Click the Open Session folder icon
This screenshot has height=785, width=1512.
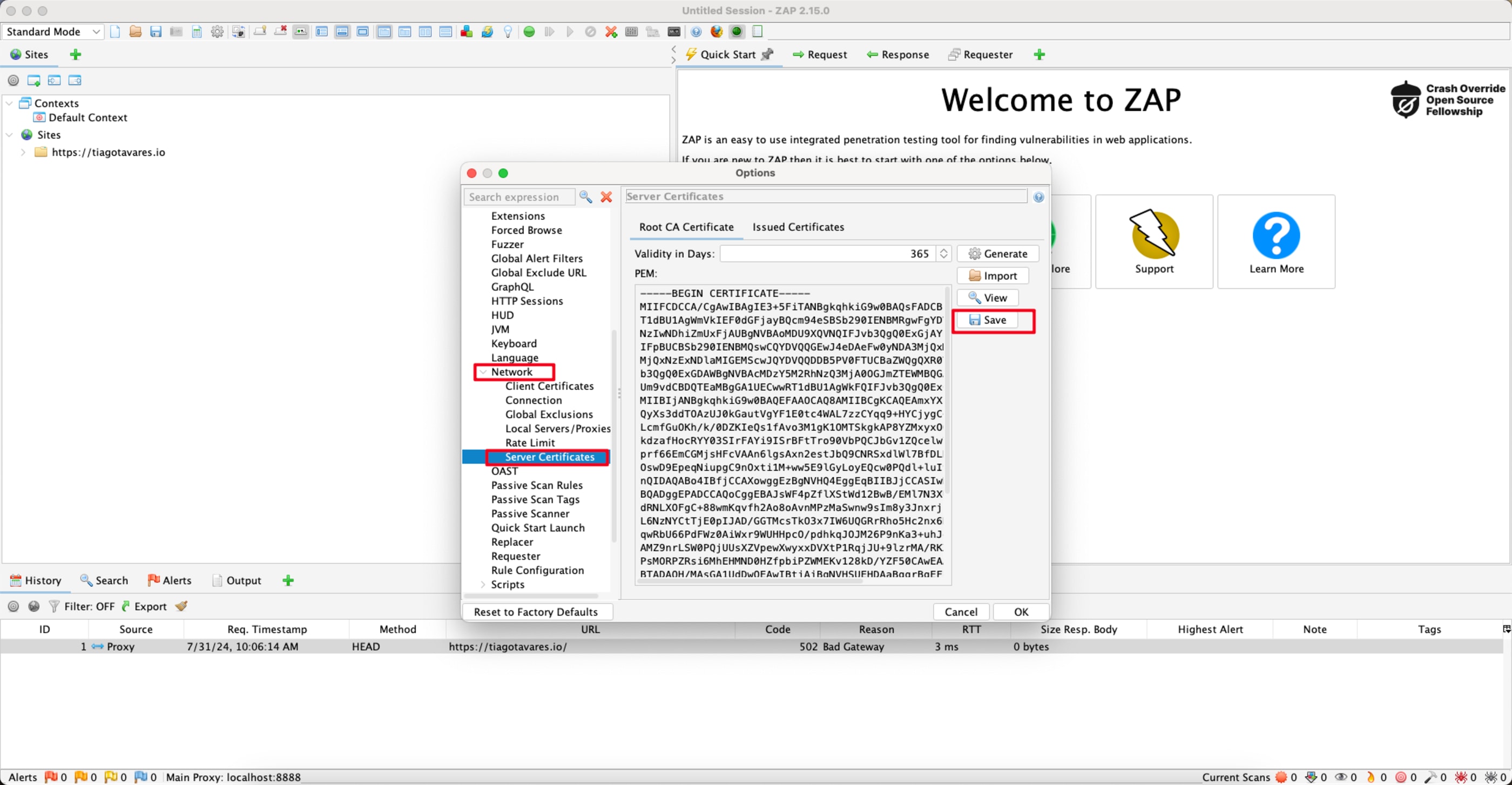135,32
